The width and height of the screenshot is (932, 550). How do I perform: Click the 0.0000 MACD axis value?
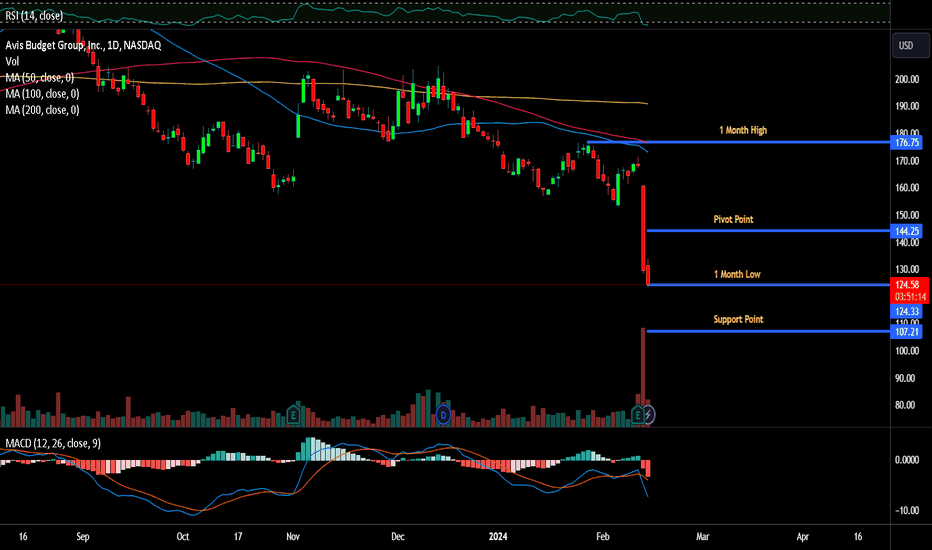(x=907, y=460)
